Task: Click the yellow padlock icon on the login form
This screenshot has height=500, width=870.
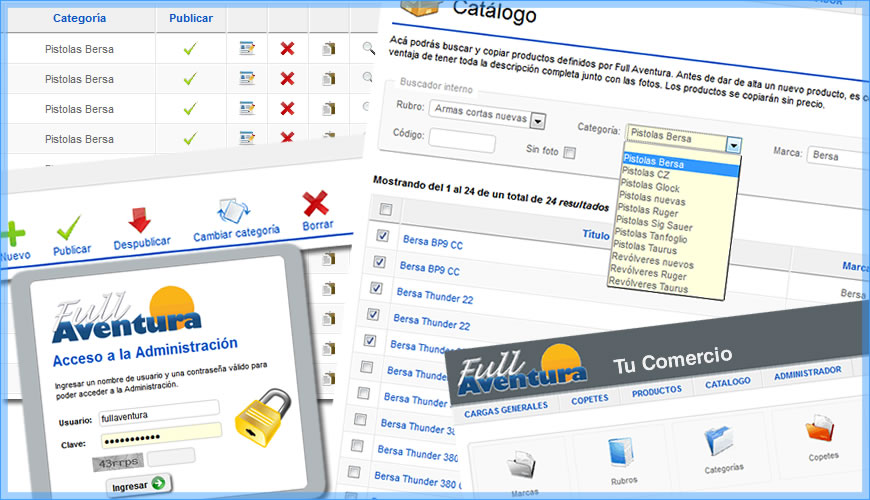Action: pos(263,417)
